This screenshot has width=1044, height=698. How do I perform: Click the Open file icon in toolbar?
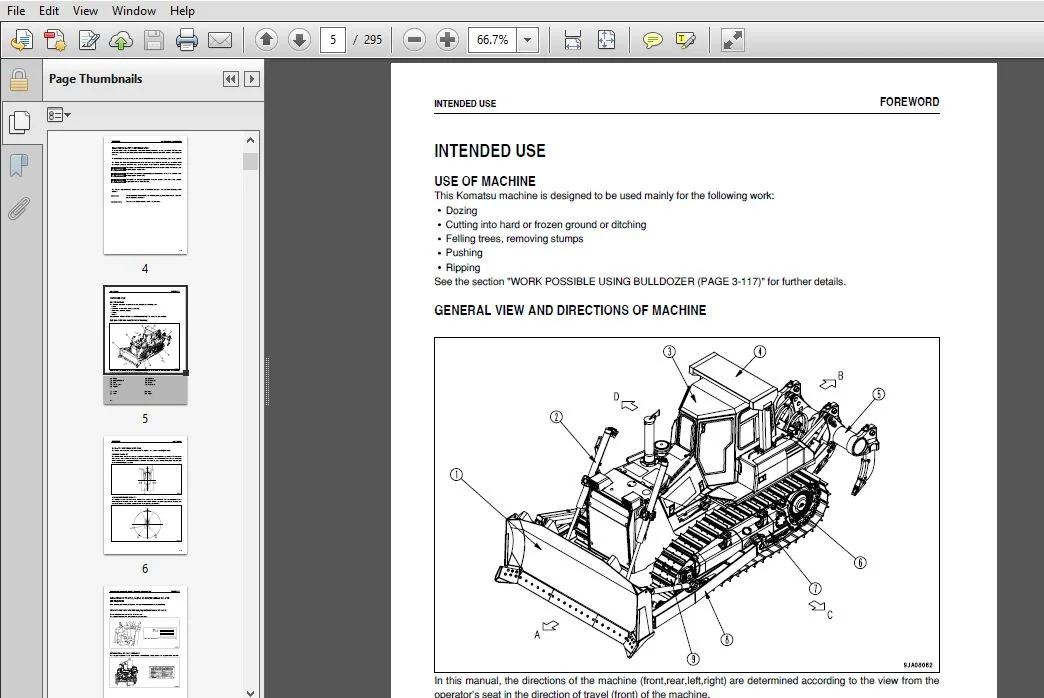point(21,40)
